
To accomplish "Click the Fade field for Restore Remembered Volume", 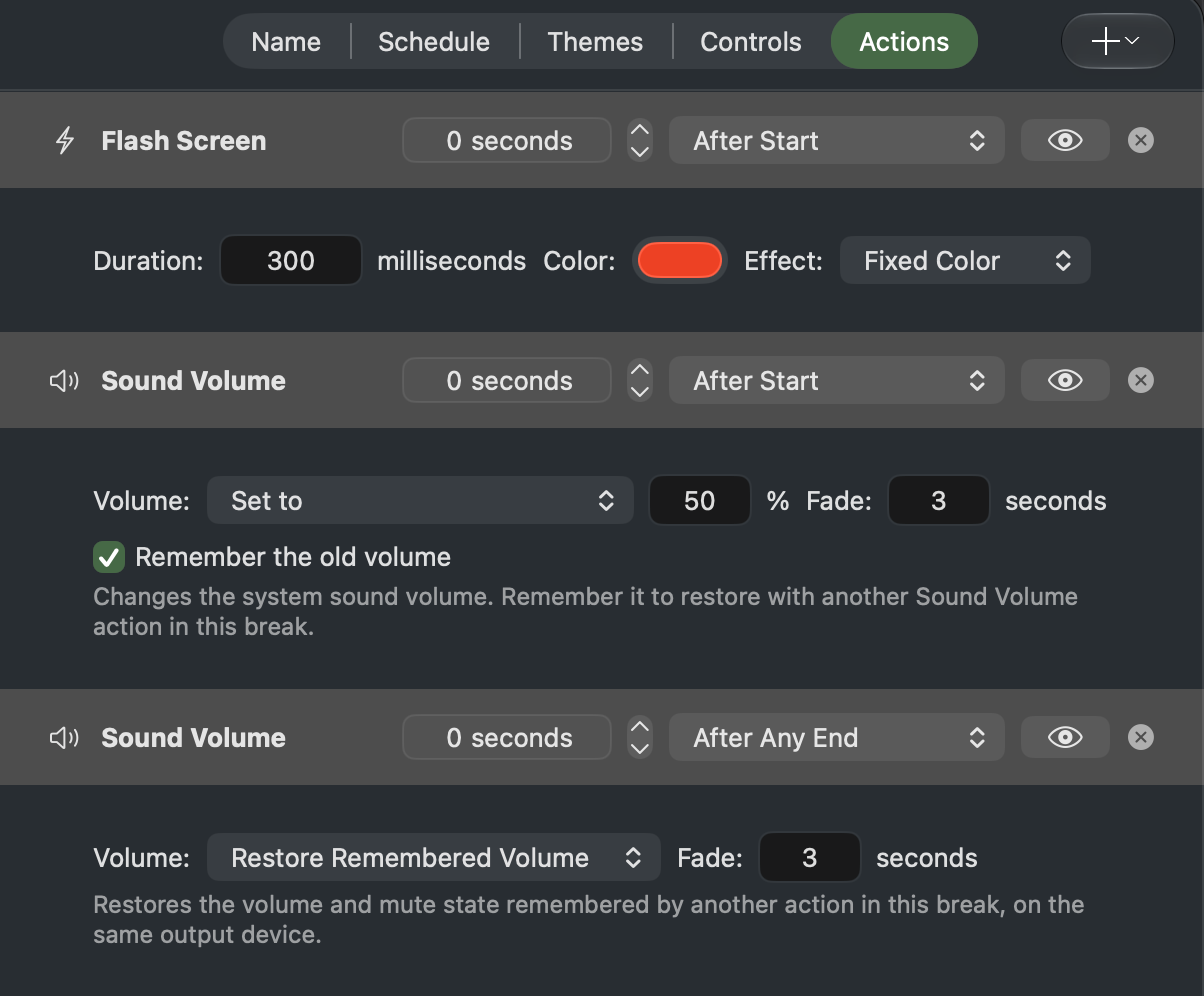I will [x=810, y=858].
